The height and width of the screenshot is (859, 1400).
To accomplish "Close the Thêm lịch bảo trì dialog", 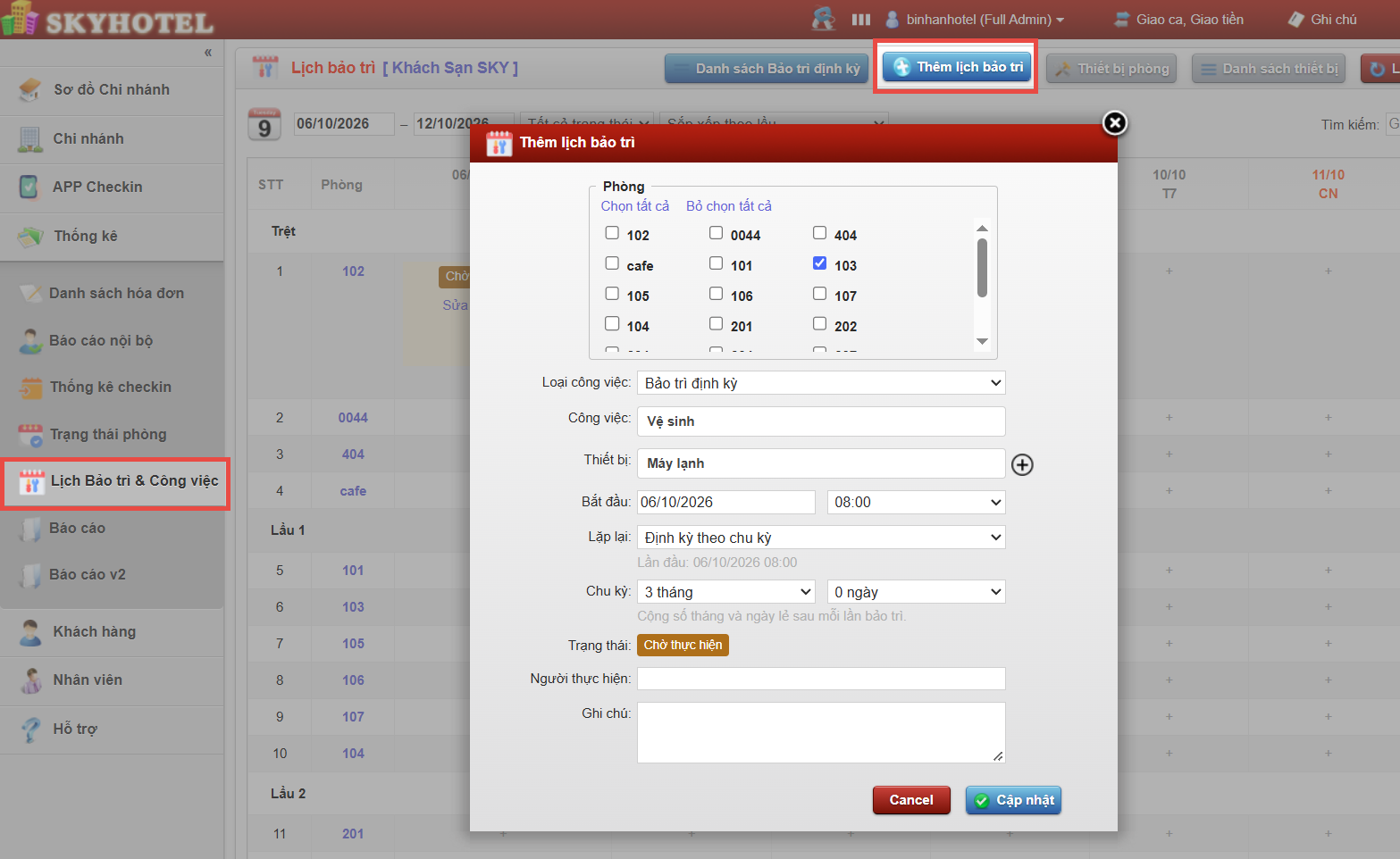I will coord(1114,122).
